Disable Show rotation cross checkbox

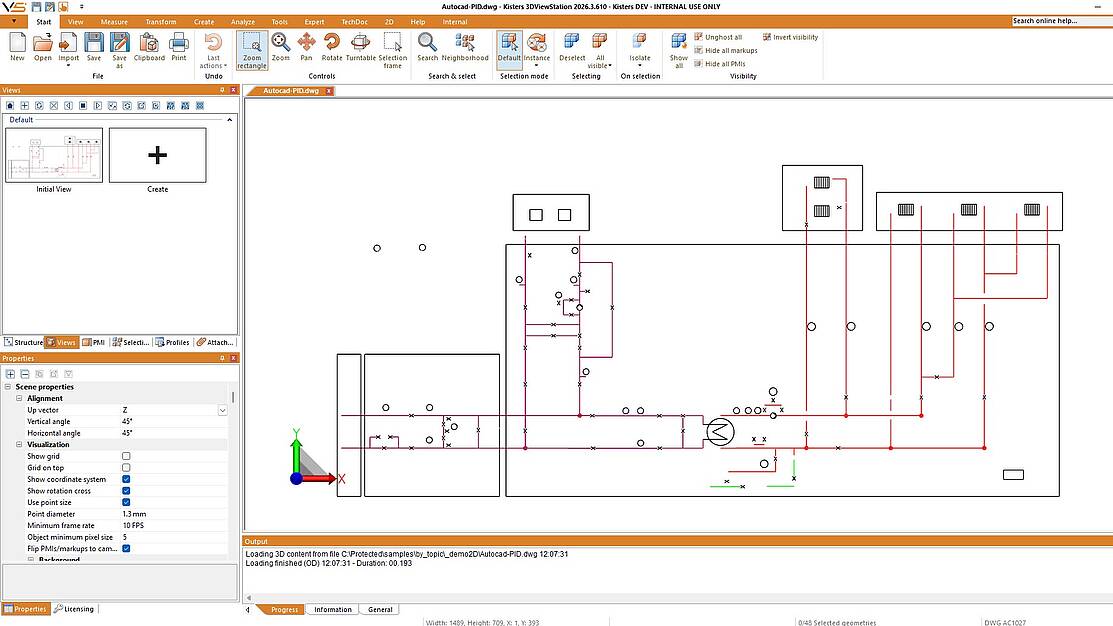[x=126, y=490]
